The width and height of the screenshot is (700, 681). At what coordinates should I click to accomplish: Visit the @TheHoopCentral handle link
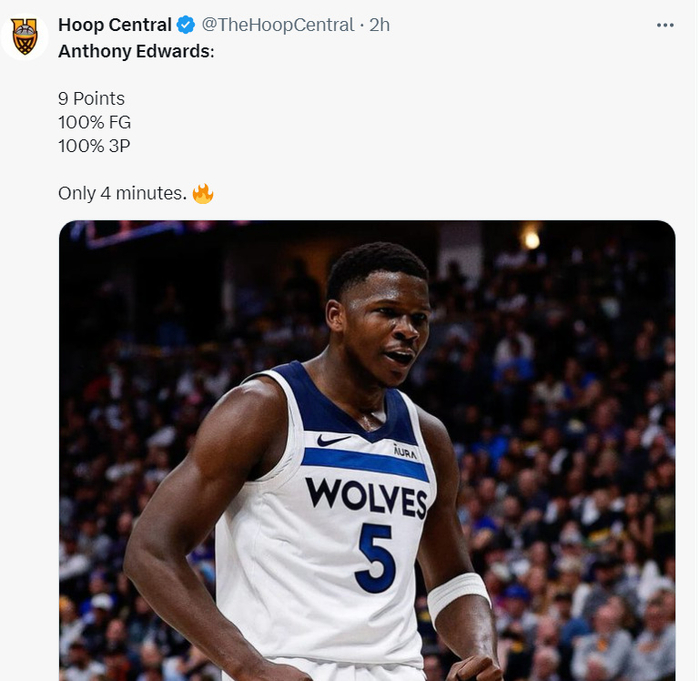[x=278, y=25]
